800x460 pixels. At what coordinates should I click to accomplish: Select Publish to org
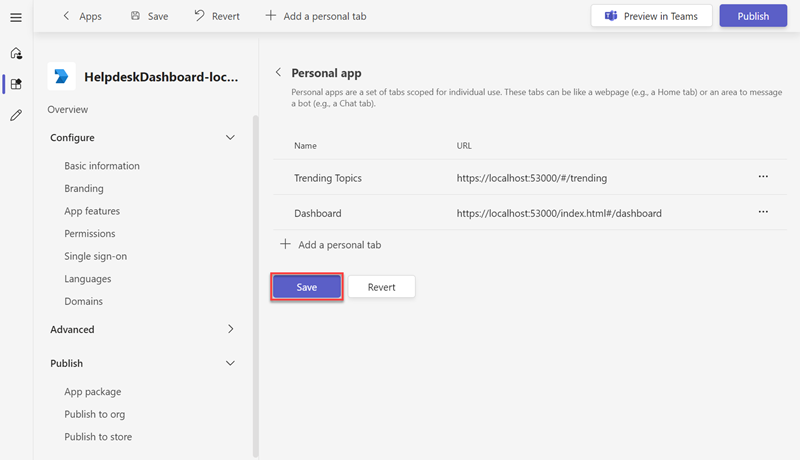click(94, 414)
